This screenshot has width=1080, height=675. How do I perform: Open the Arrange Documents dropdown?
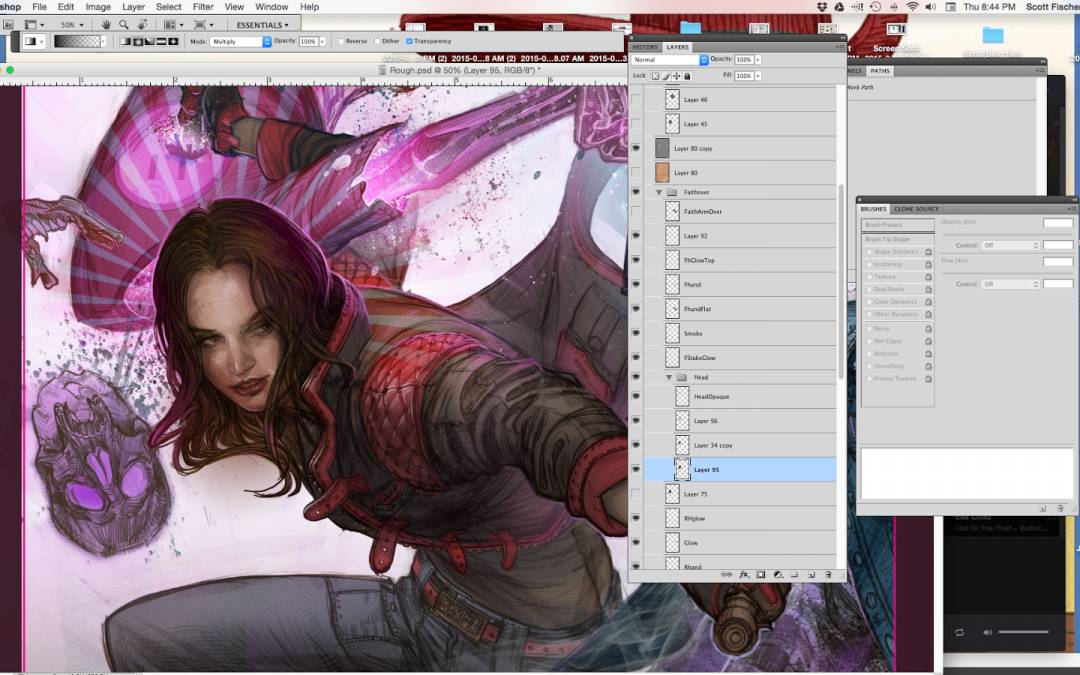tap(172, 25)
